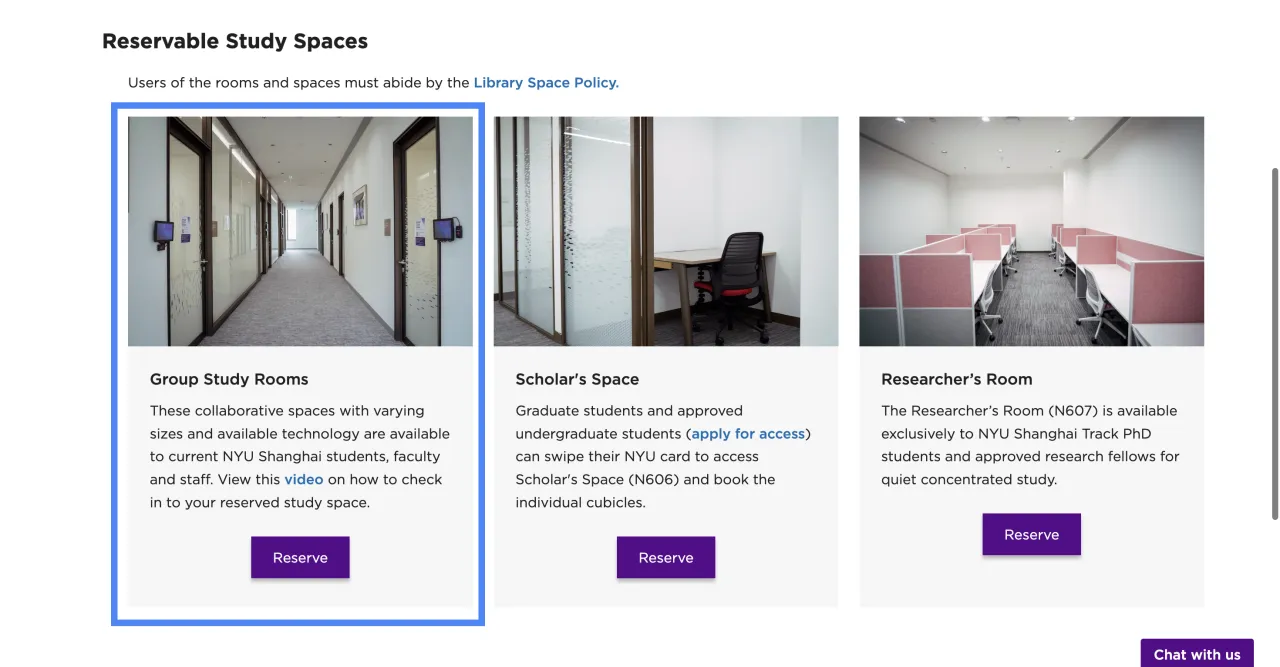Click the office chair in the Scholar's Space photo
This screenshot has width=1280, height=667.
738,273
